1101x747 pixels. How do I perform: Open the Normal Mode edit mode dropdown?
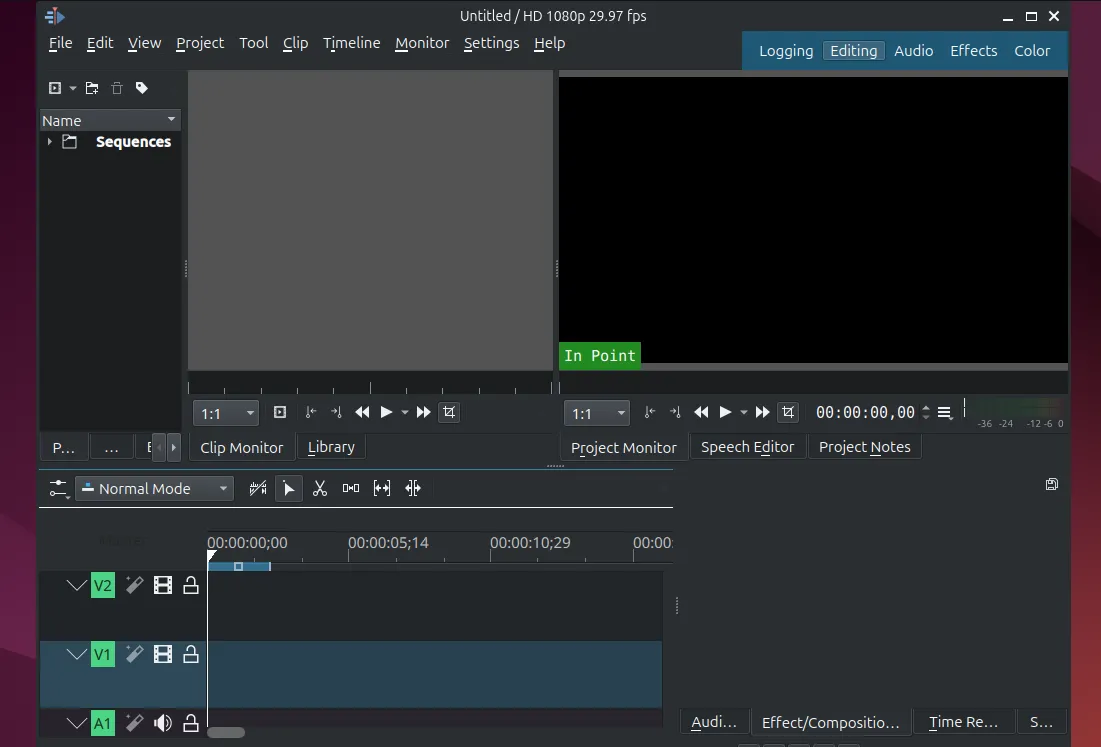(155, 488)
